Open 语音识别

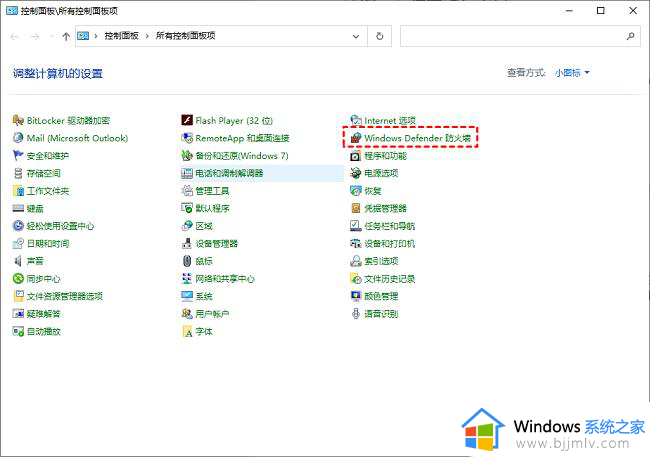(x=381, y=314)
